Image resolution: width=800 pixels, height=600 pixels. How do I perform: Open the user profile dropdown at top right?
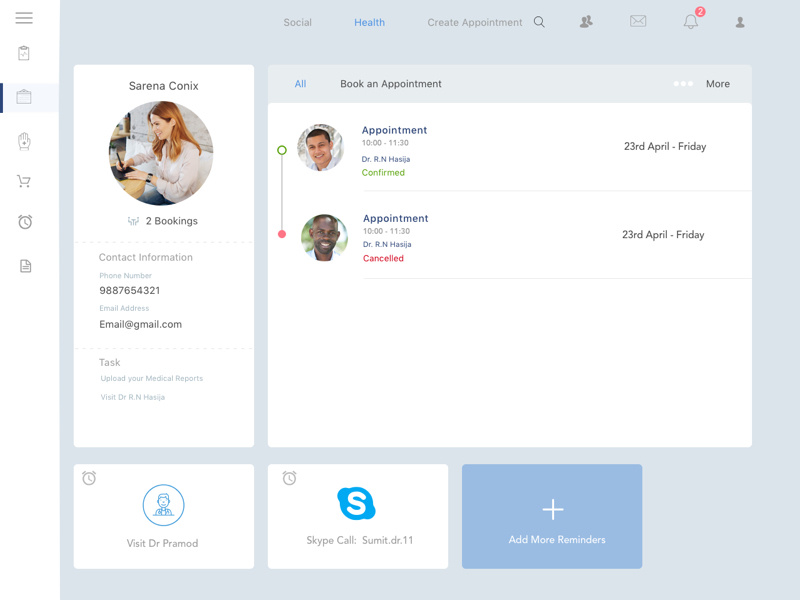(740, 22)
